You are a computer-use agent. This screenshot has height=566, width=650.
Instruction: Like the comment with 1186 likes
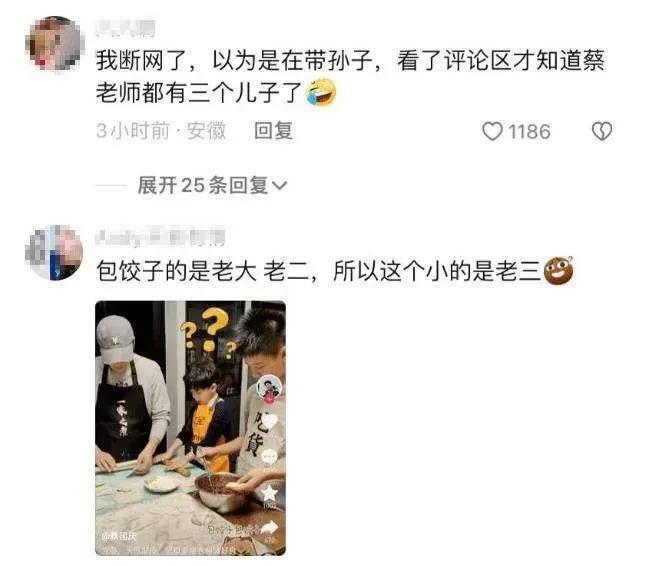click(492, 131)
